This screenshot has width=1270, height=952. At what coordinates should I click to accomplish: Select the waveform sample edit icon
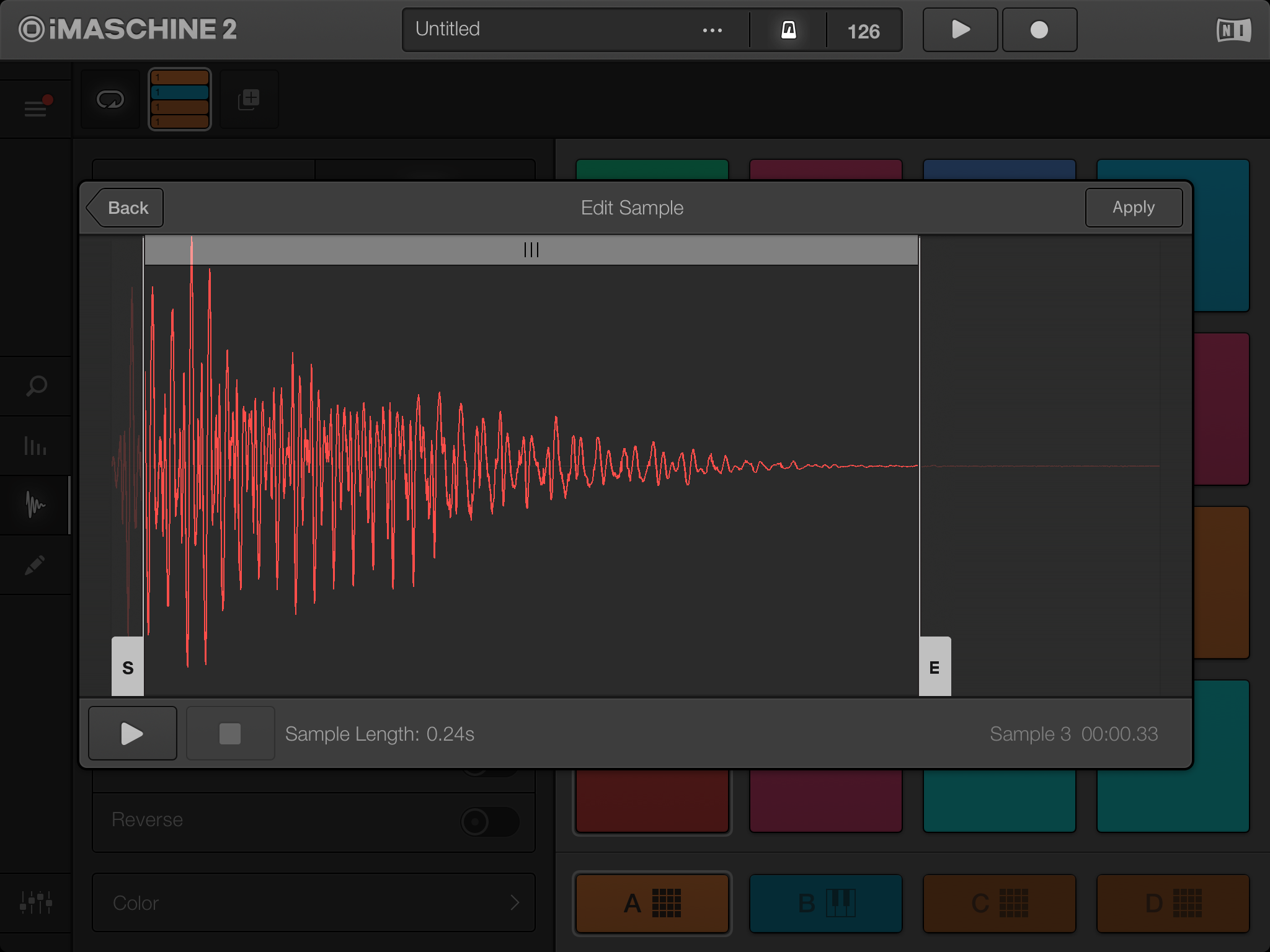[36, 505]
